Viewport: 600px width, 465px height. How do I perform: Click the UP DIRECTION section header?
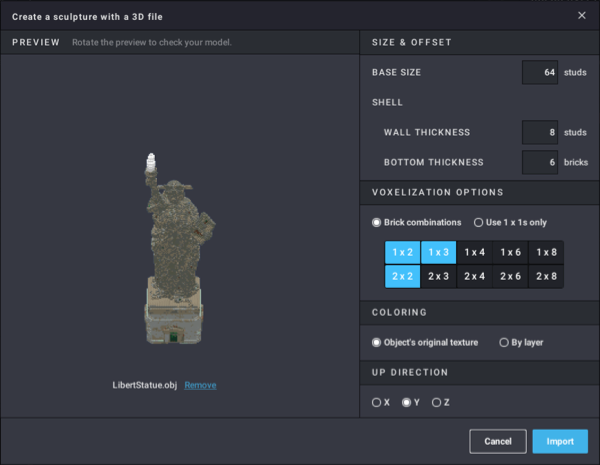[410, 372]
